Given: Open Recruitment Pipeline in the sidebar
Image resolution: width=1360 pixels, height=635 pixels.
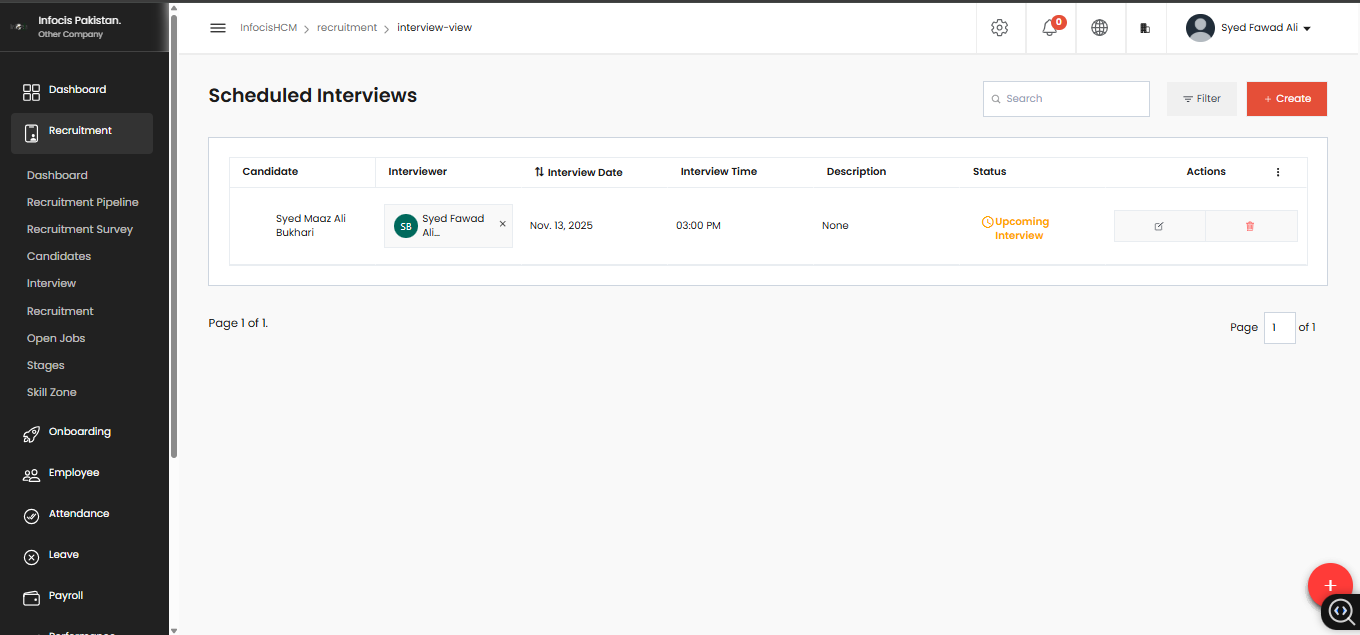Looking at the screenshot, I should 83,202.
